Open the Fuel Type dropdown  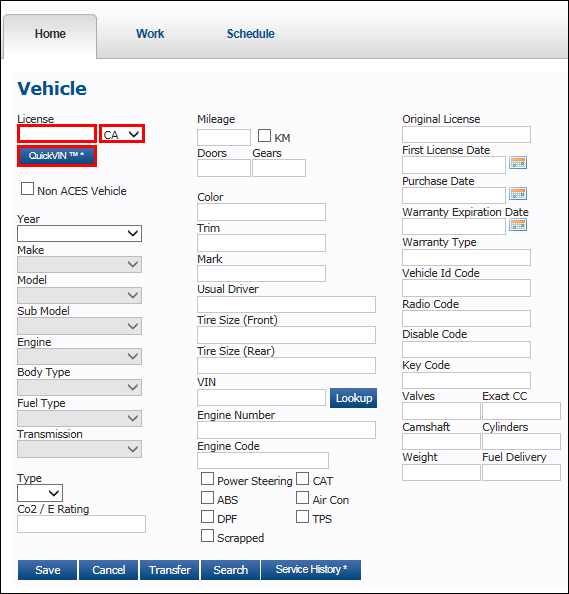pos(80,418)
